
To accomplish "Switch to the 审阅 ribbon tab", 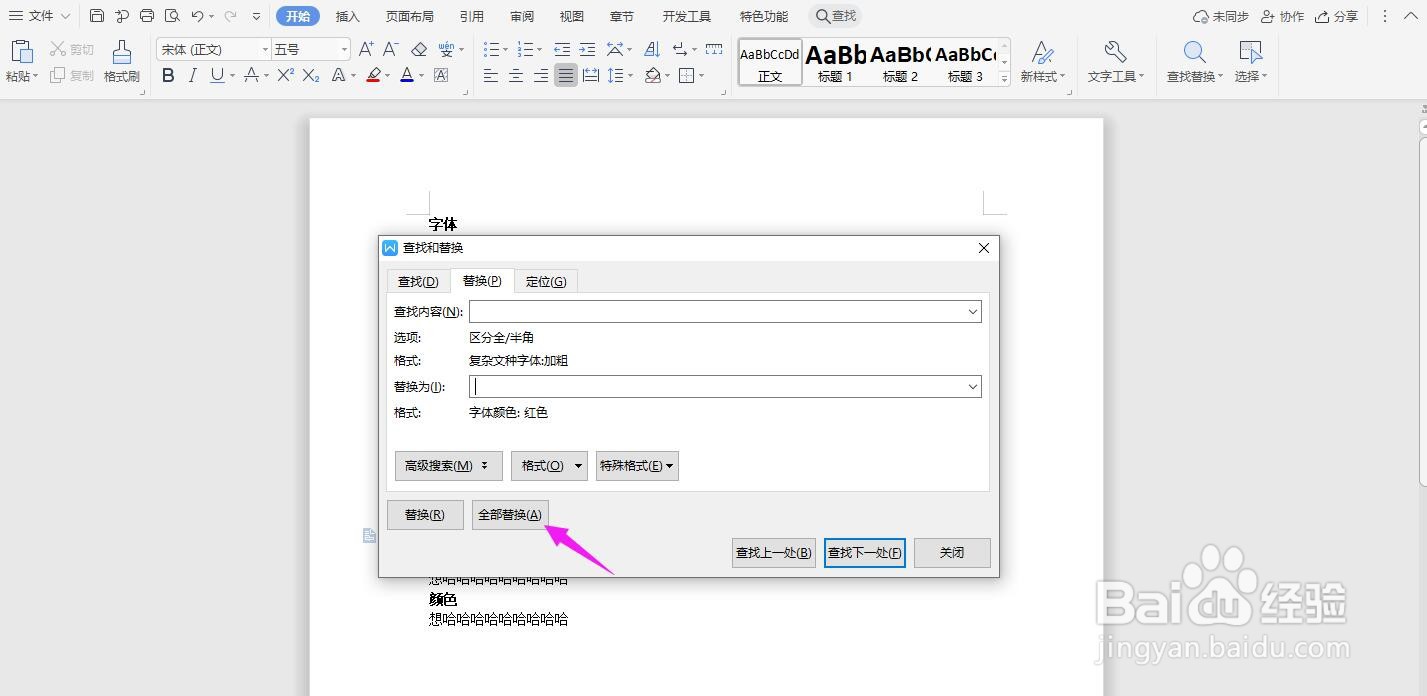I will (522, 16).
